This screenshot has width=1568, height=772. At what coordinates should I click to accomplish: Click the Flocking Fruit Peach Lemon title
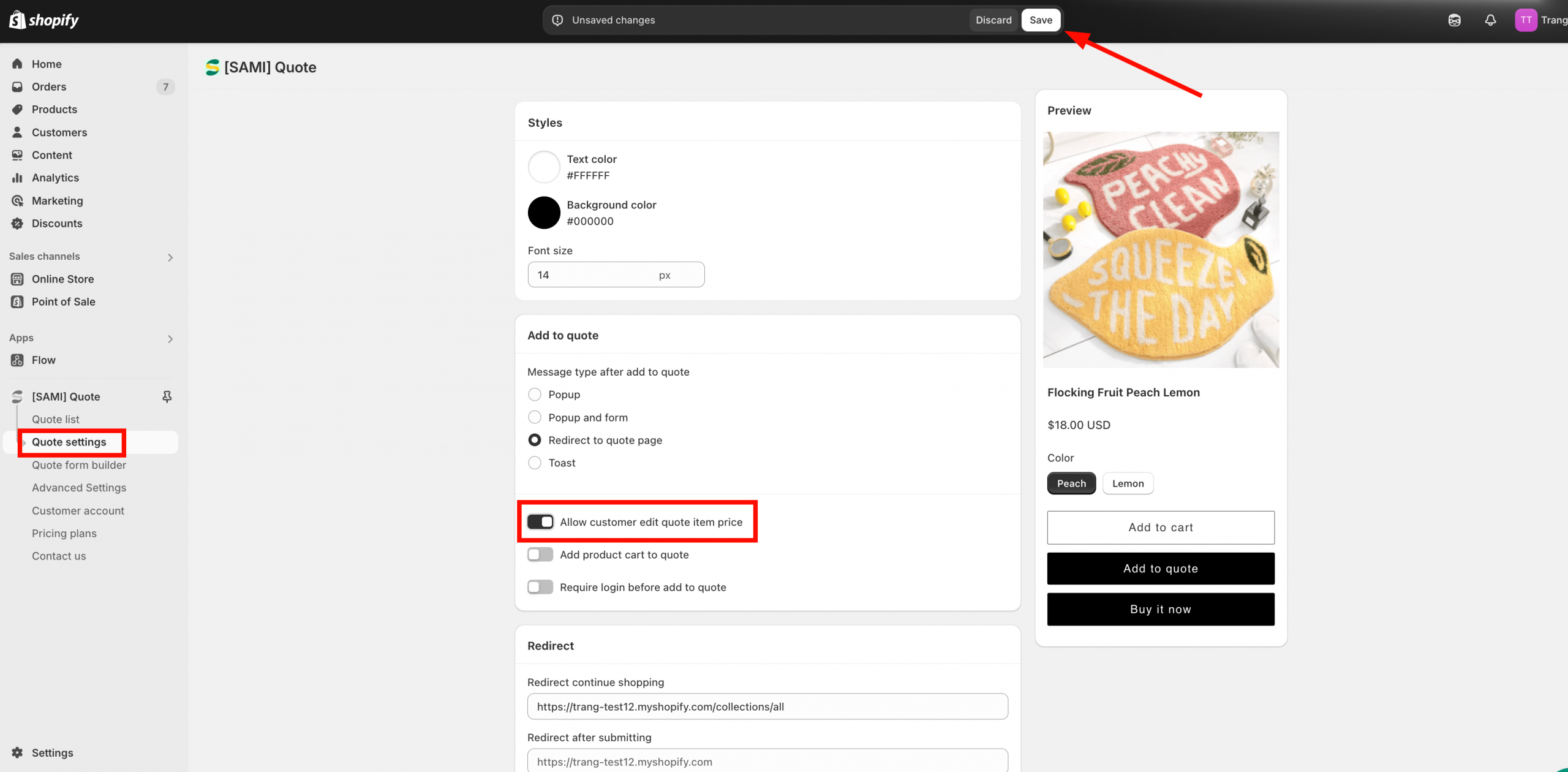tap(1123, 393)
